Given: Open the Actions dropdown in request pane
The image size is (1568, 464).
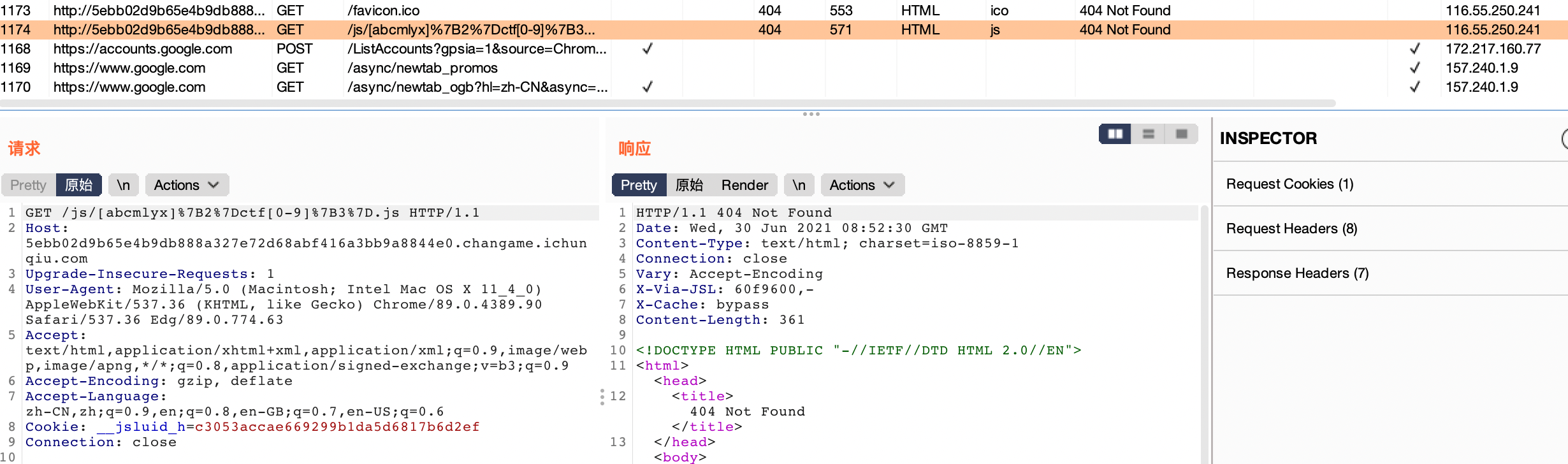Looking at the screenshot, I should click(x=186, y=185).
